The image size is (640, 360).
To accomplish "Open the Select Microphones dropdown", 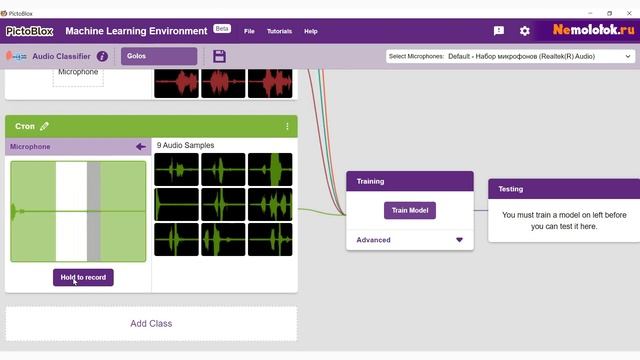I will click(510, 56).
